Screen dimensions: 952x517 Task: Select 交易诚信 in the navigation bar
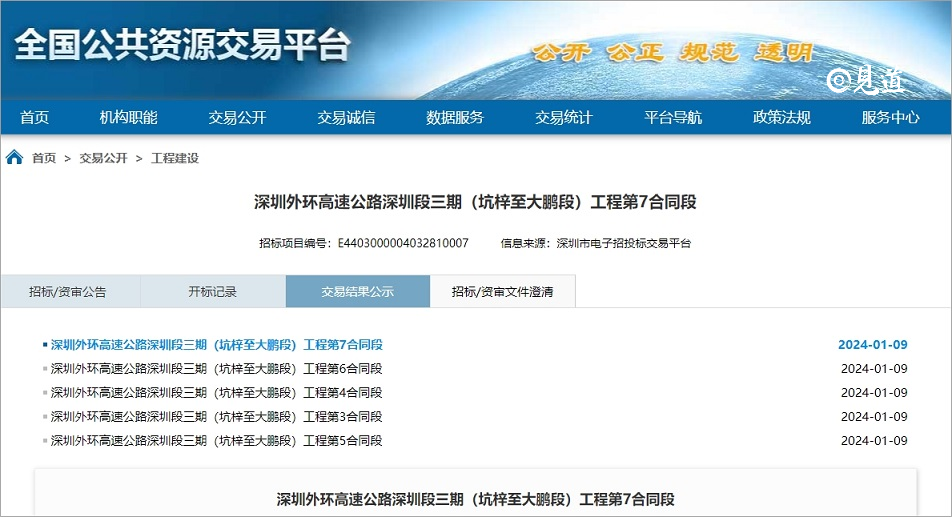(x=346, y=118)
